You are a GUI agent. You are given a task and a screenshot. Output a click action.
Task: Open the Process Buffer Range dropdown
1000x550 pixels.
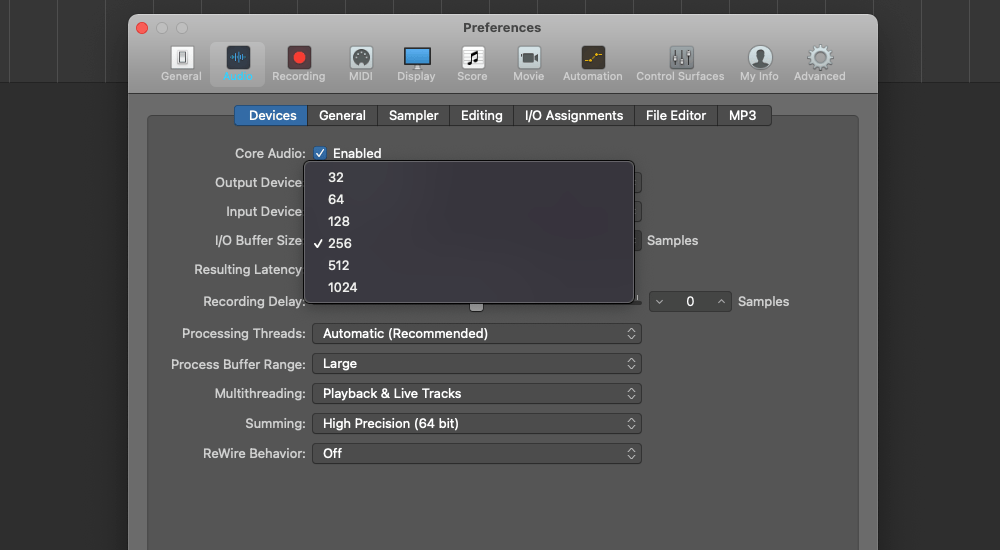click(x=476, y=364)
